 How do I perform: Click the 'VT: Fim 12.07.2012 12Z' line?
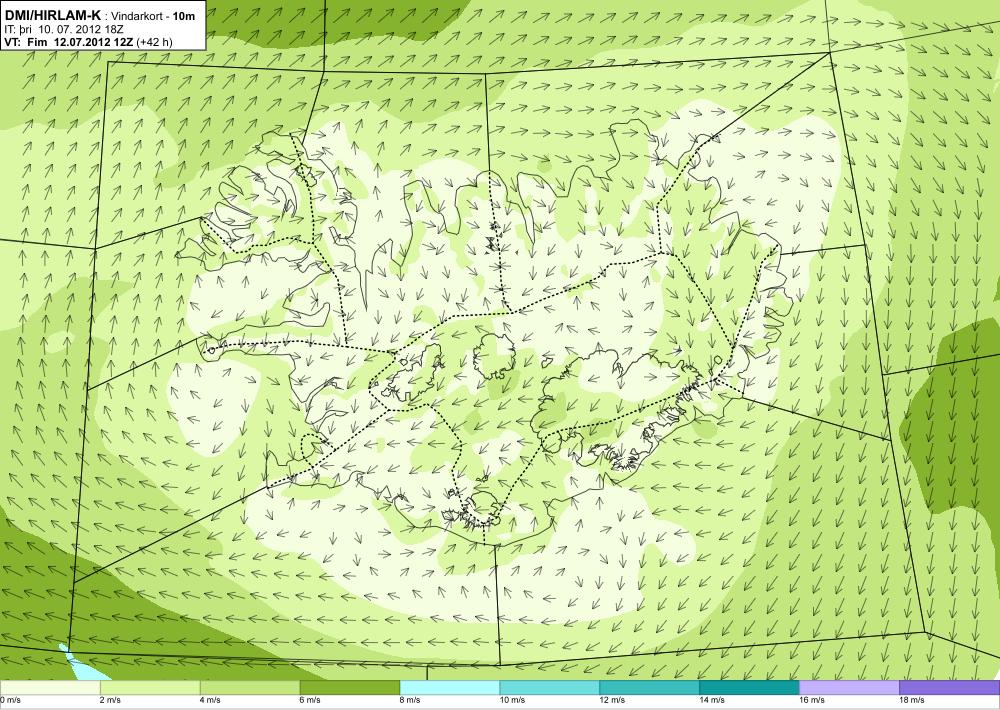tap(69, 42)
